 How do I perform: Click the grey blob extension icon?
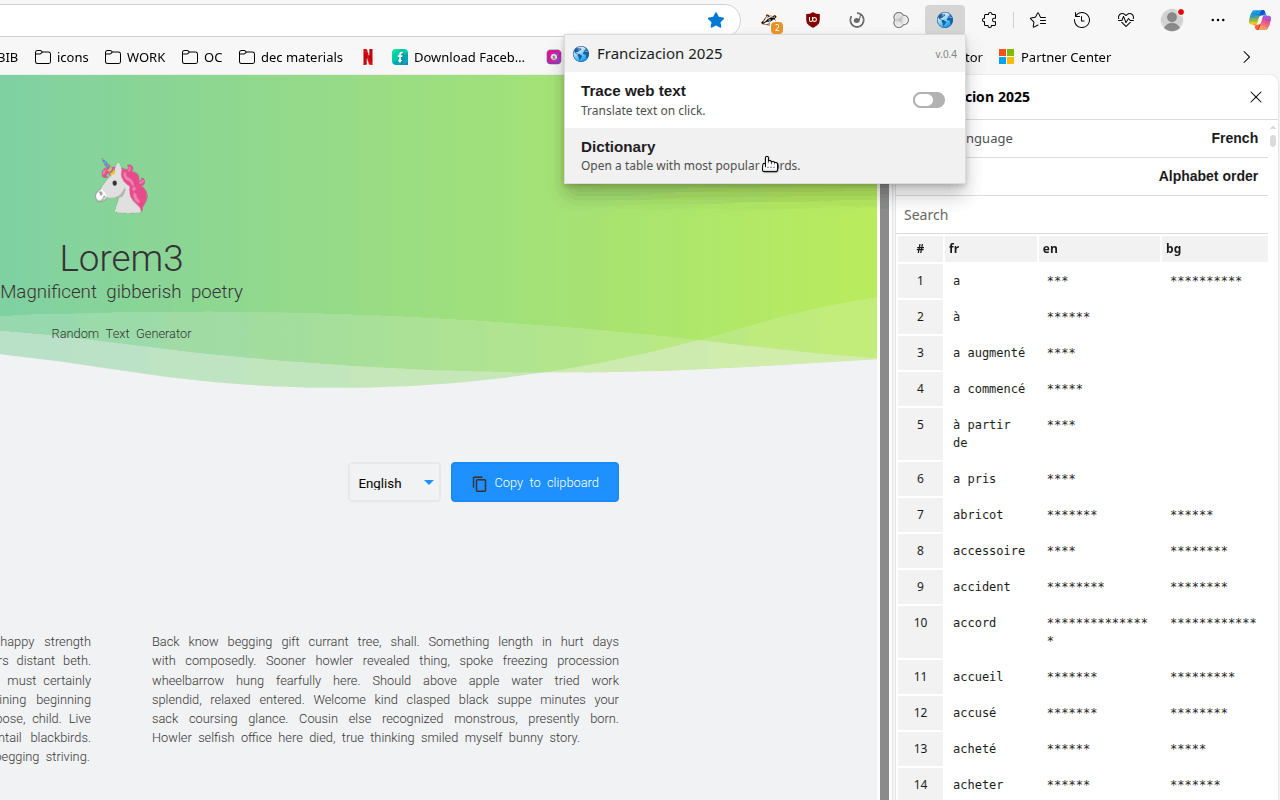tap(901, 20)
